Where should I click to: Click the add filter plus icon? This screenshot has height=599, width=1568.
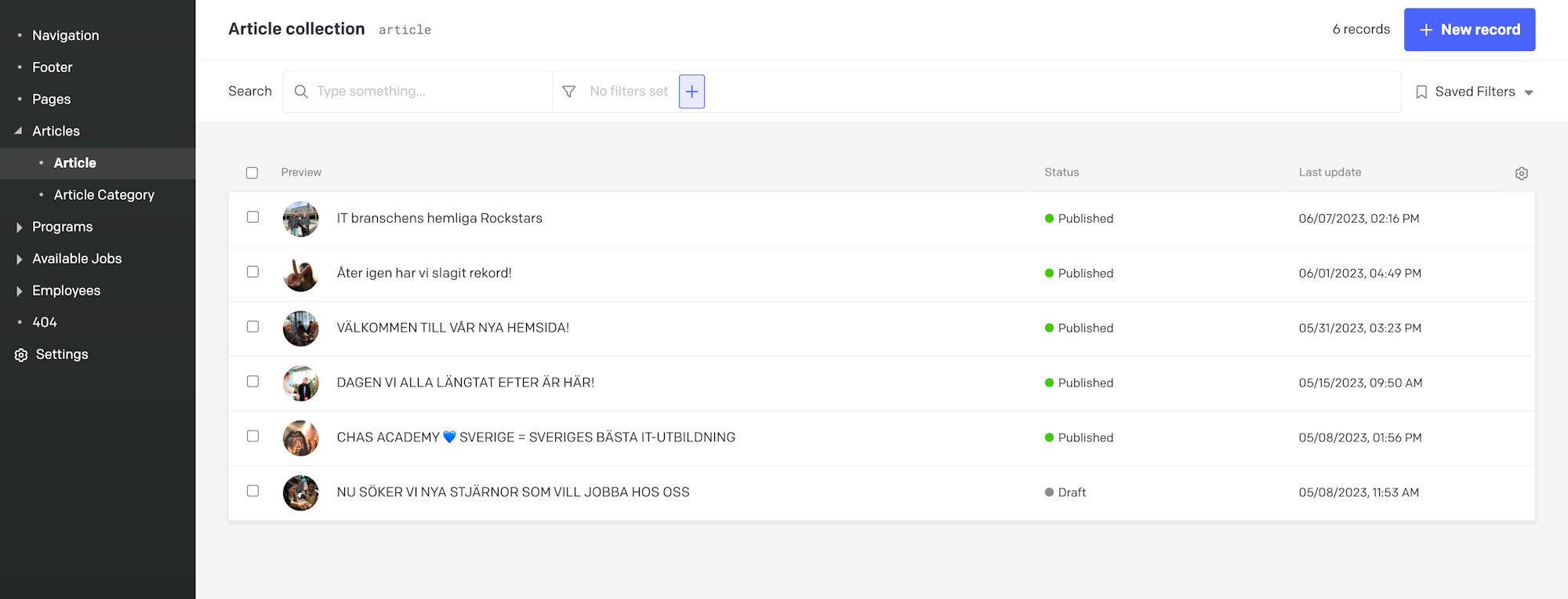(691, 92)
